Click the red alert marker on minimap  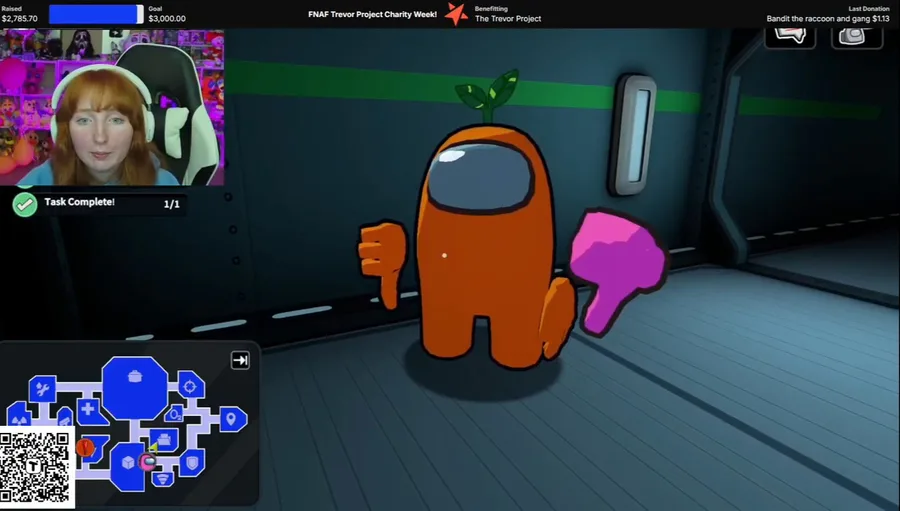click(86, 447)
